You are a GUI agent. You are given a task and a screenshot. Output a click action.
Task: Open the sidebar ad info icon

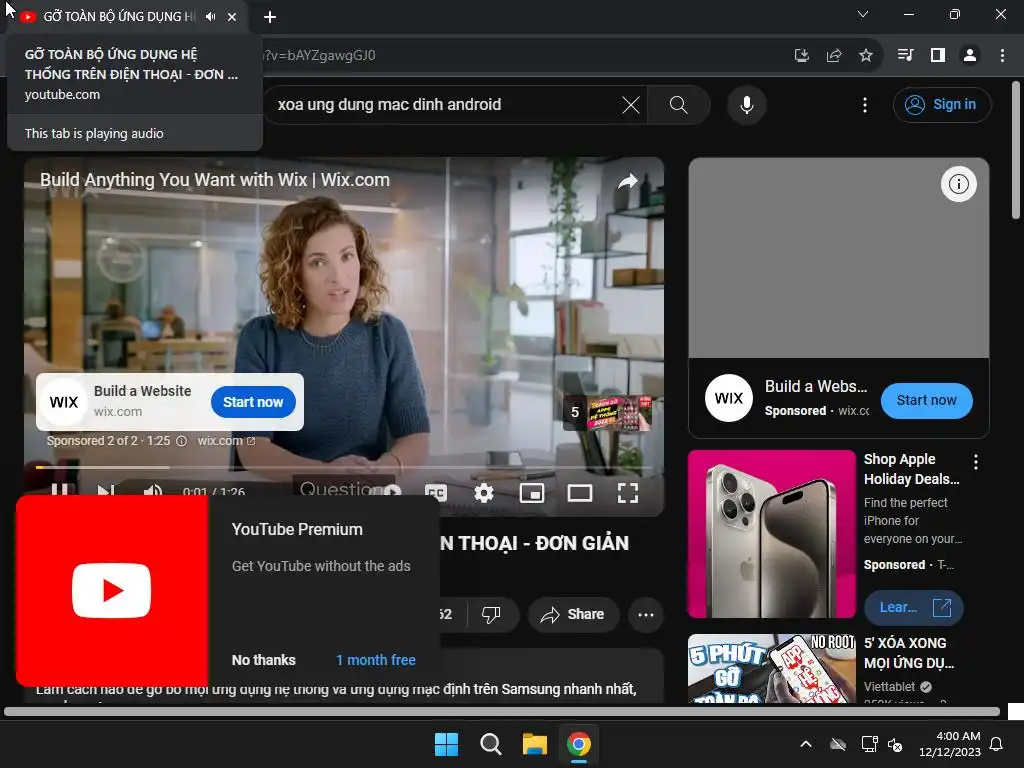coord(959,184)
